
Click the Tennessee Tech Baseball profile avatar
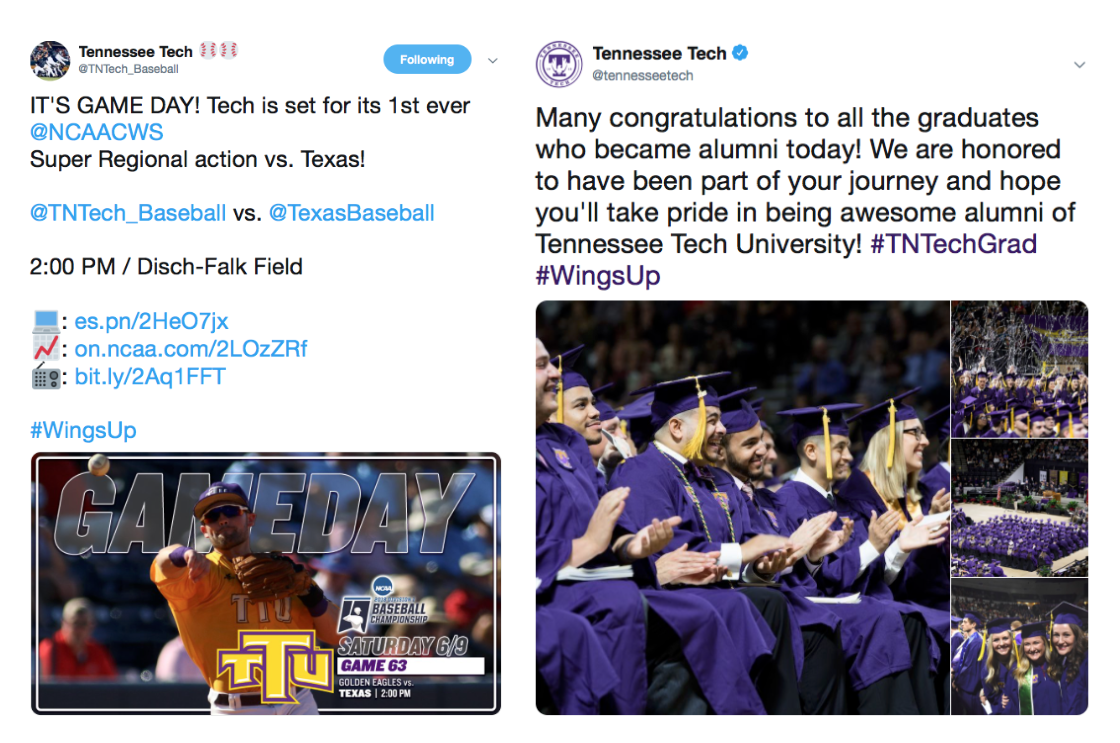coord(50,60)
